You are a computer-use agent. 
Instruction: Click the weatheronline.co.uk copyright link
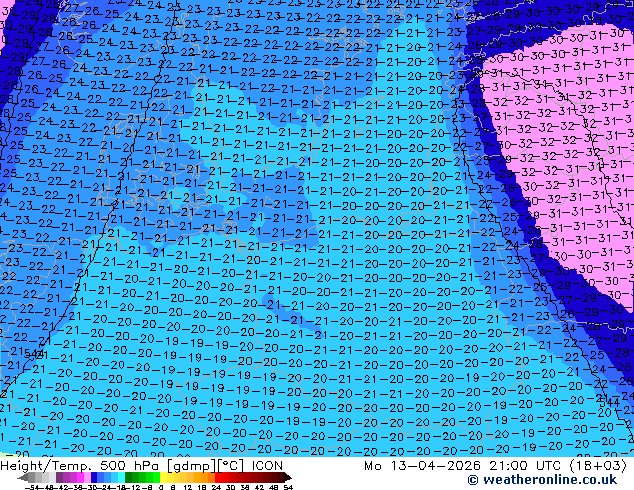pos(542,480)
